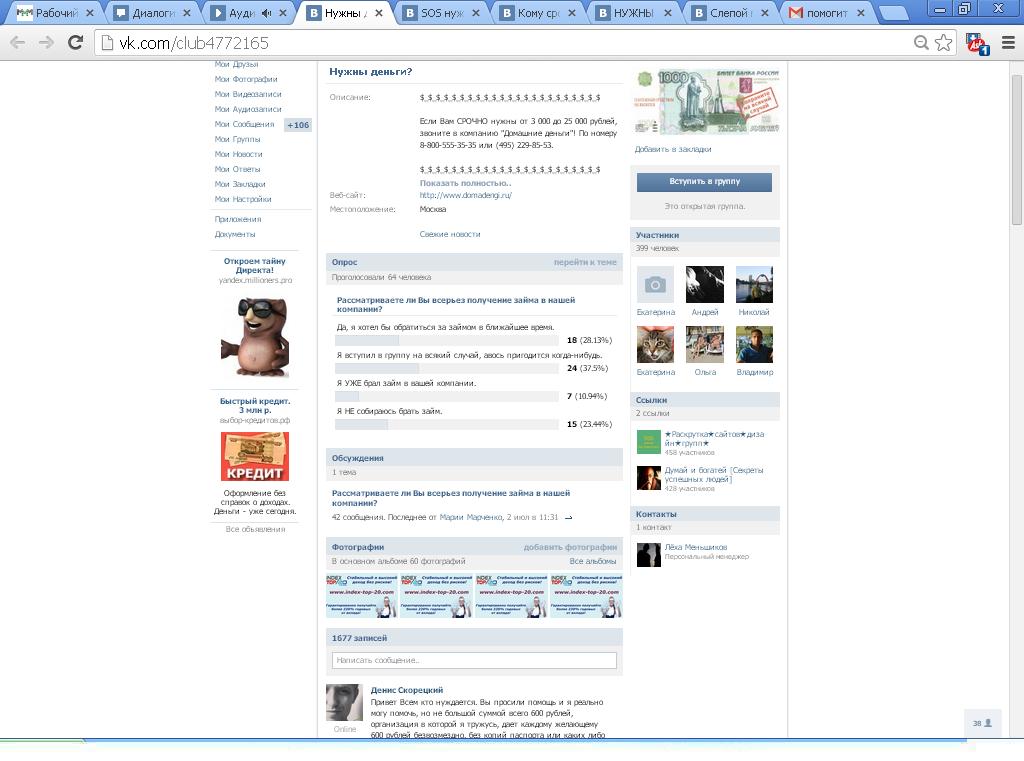The image size is (1024, 761).
Task: Mute the audio tab speaker icon
Action: click(266, 12)
